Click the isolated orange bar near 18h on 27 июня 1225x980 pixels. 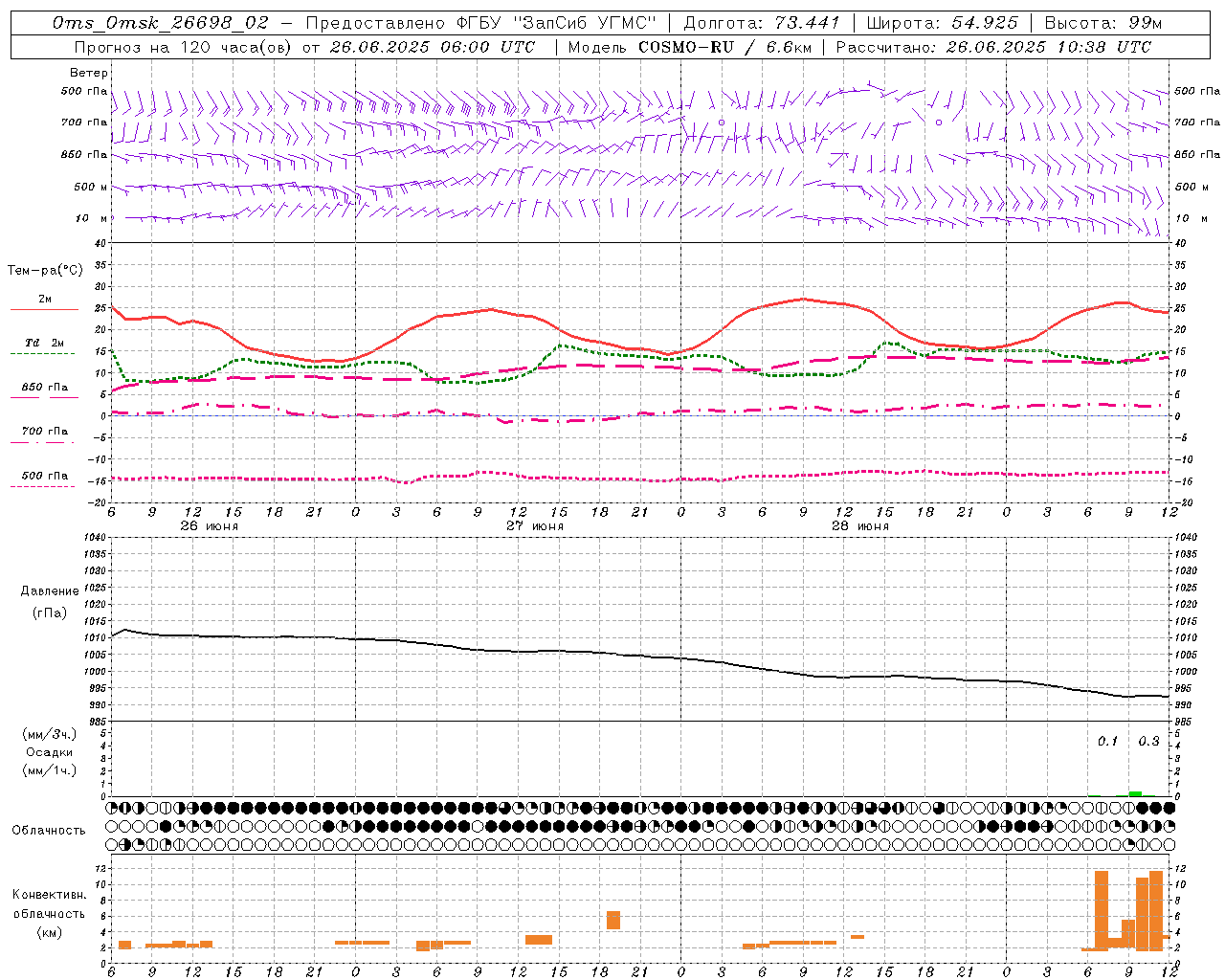click(x=613, y=920)
